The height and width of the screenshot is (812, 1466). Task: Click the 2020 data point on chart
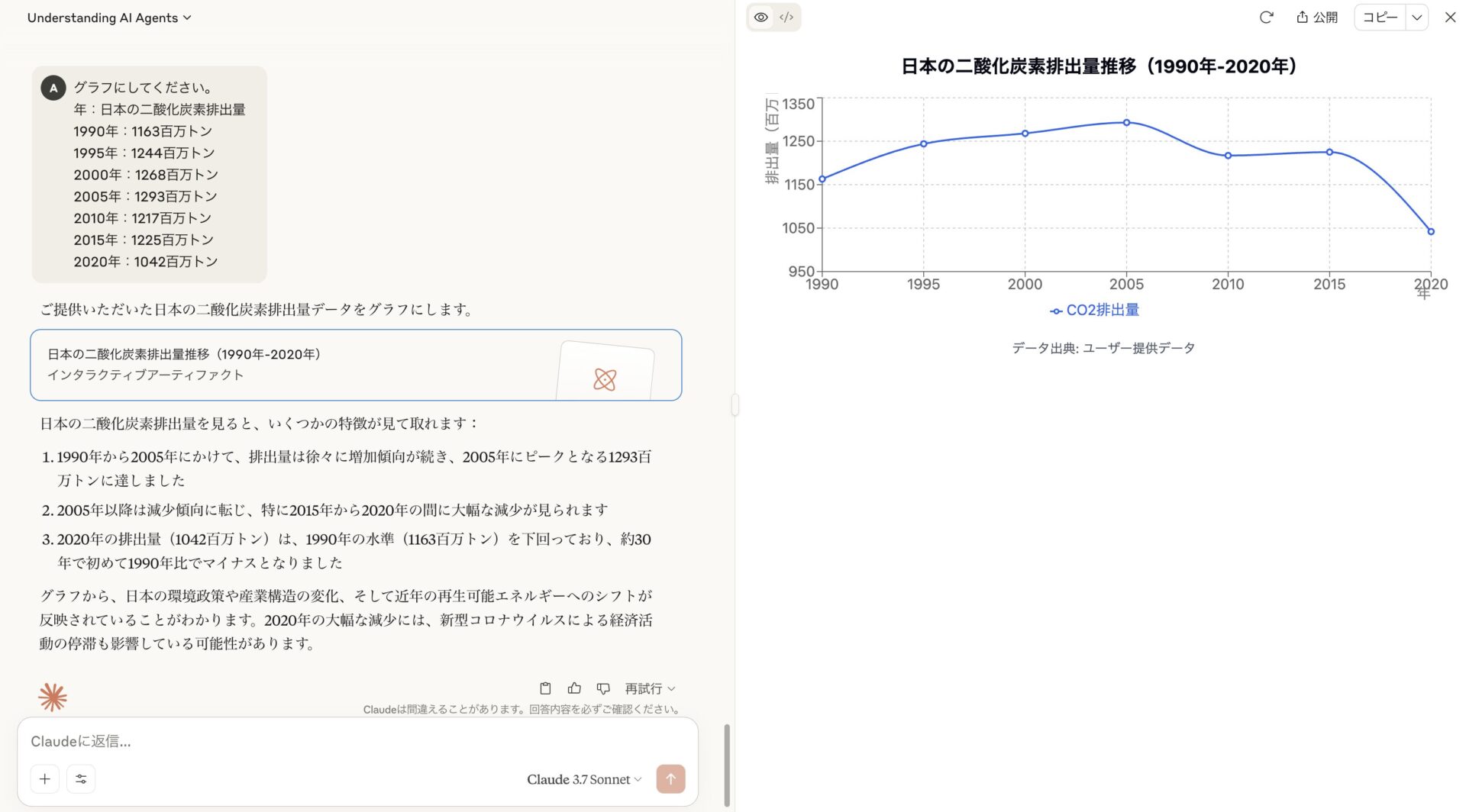1431,231
